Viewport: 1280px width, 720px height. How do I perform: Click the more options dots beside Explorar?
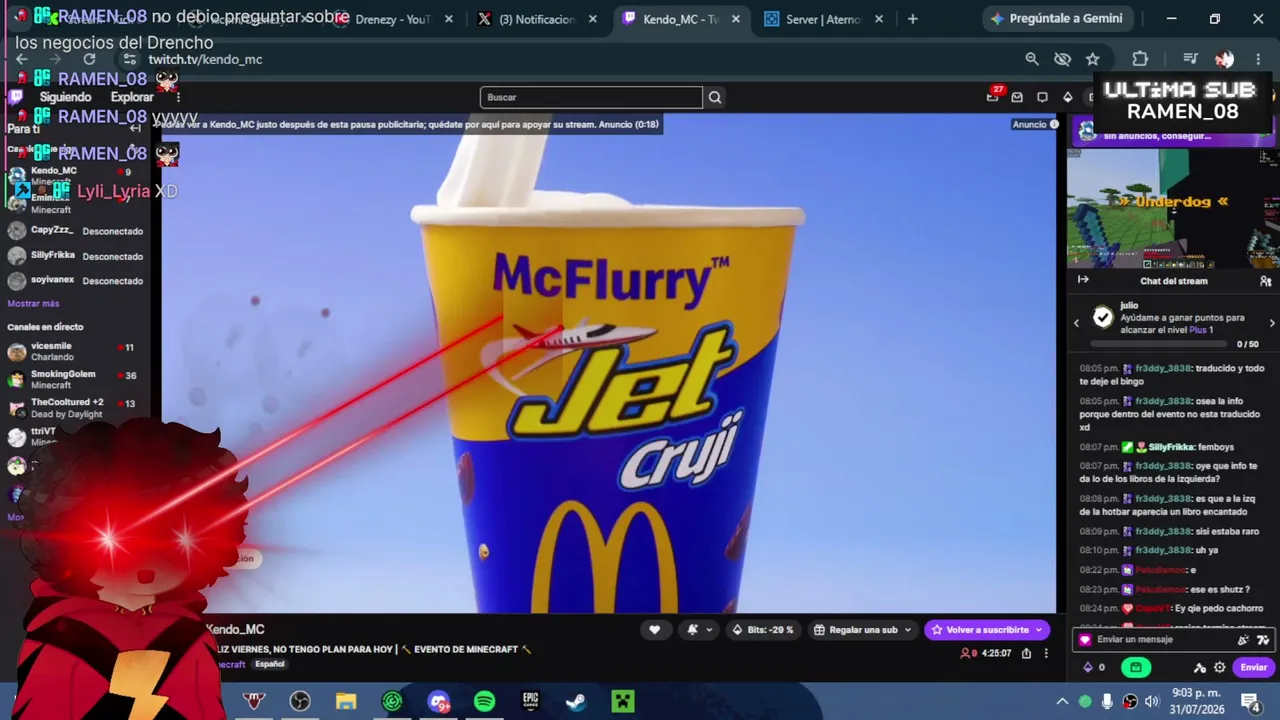click(178, 97)
